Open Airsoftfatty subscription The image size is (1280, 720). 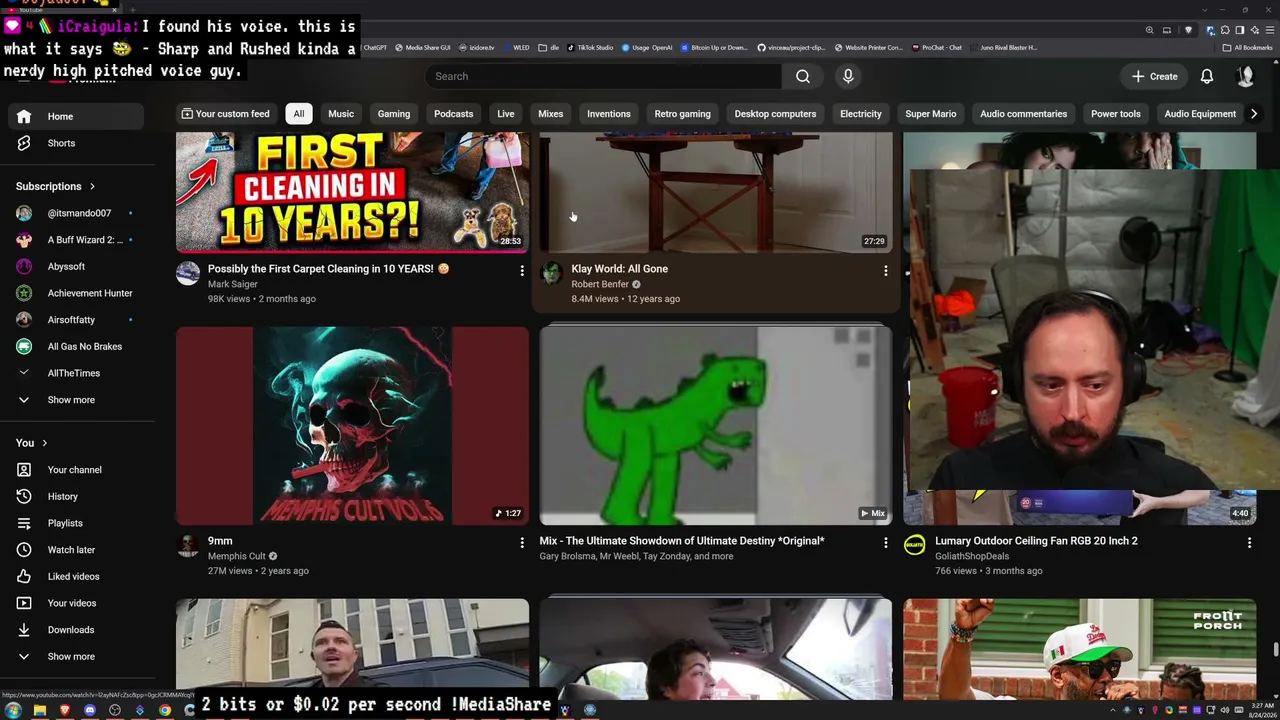[76, 320]
